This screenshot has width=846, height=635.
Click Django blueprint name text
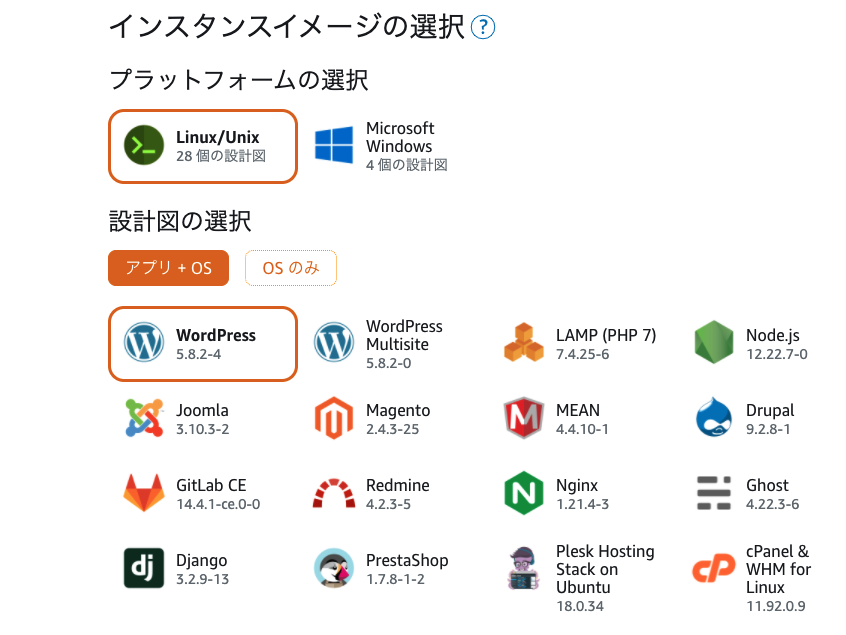[201, 561]
